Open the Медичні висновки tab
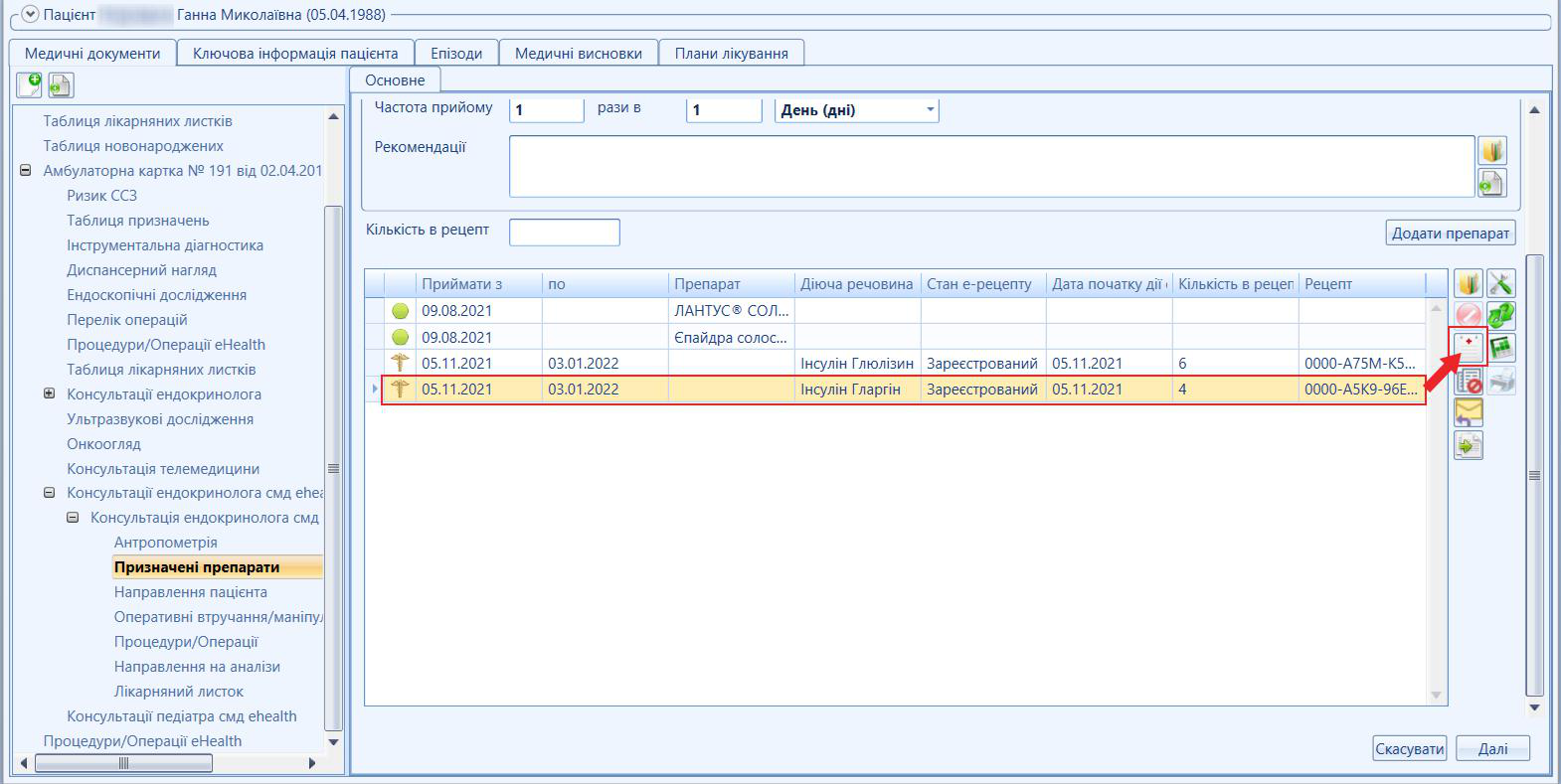 coord(579,54)
